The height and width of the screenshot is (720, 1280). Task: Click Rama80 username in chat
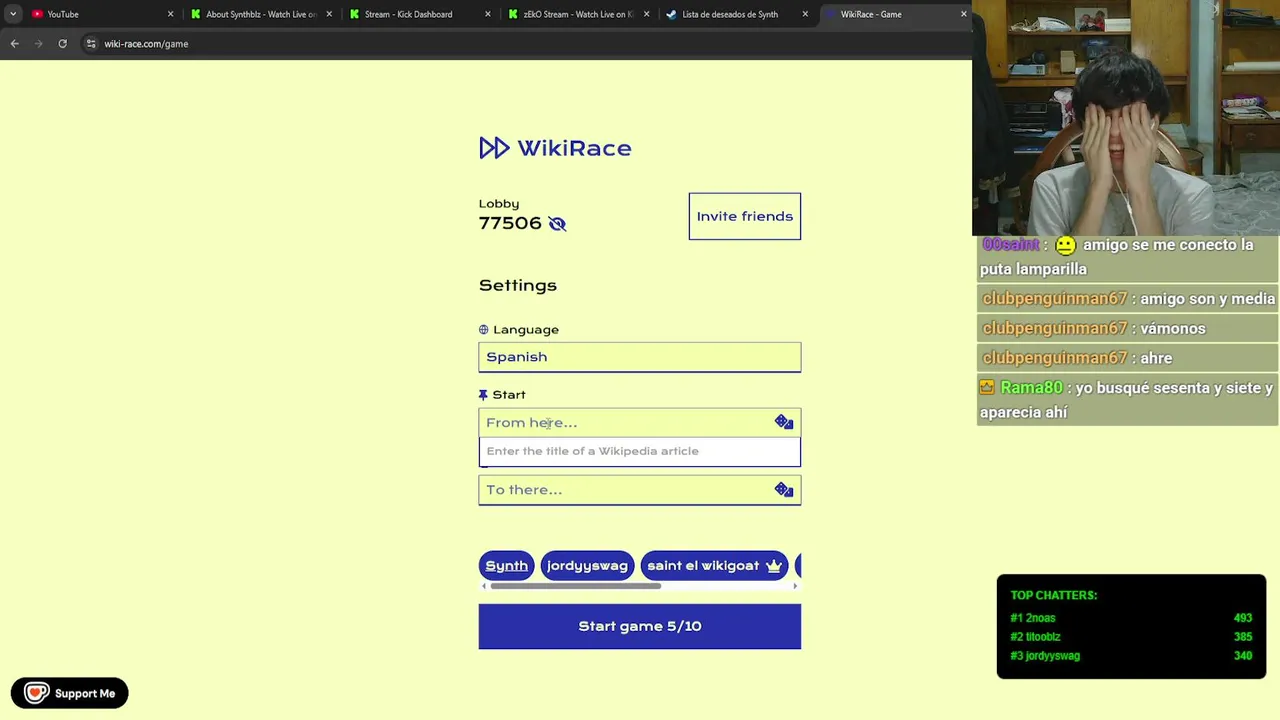[1031, 387]
